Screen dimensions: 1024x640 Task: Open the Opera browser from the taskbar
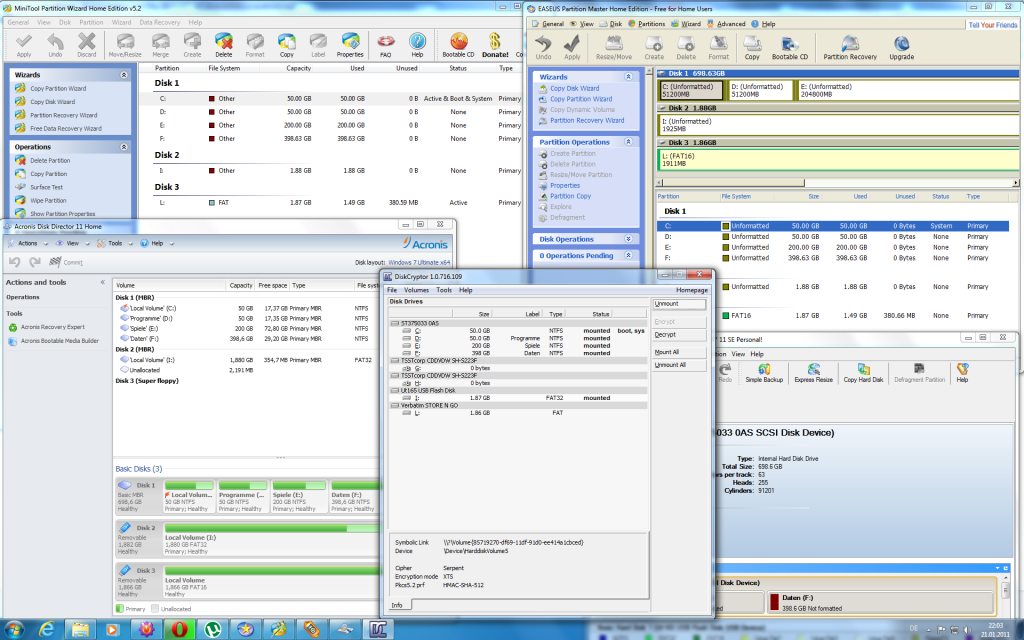179,628
